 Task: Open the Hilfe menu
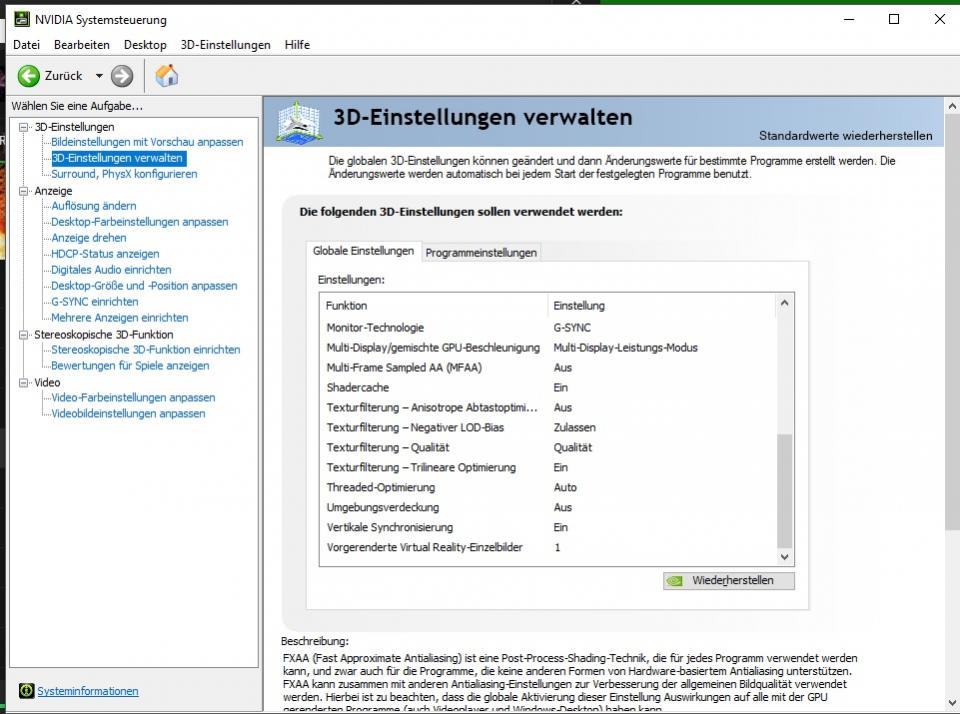(x=297, y=45)
